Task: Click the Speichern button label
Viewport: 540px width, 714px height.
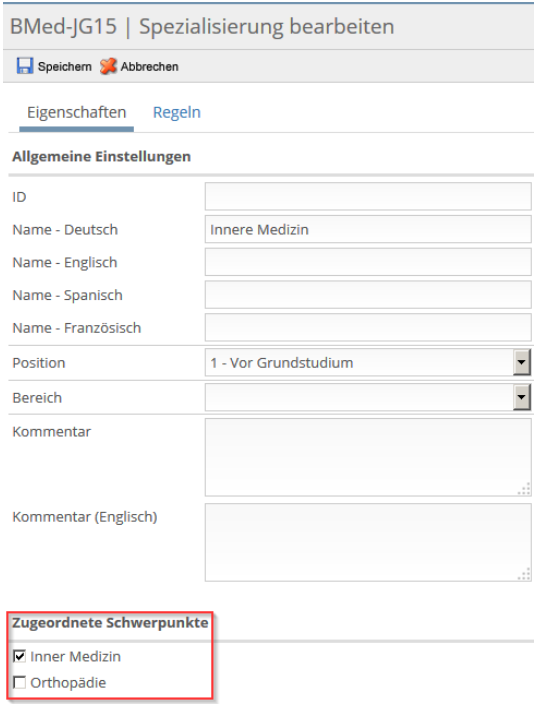Action: coord(65,66)
